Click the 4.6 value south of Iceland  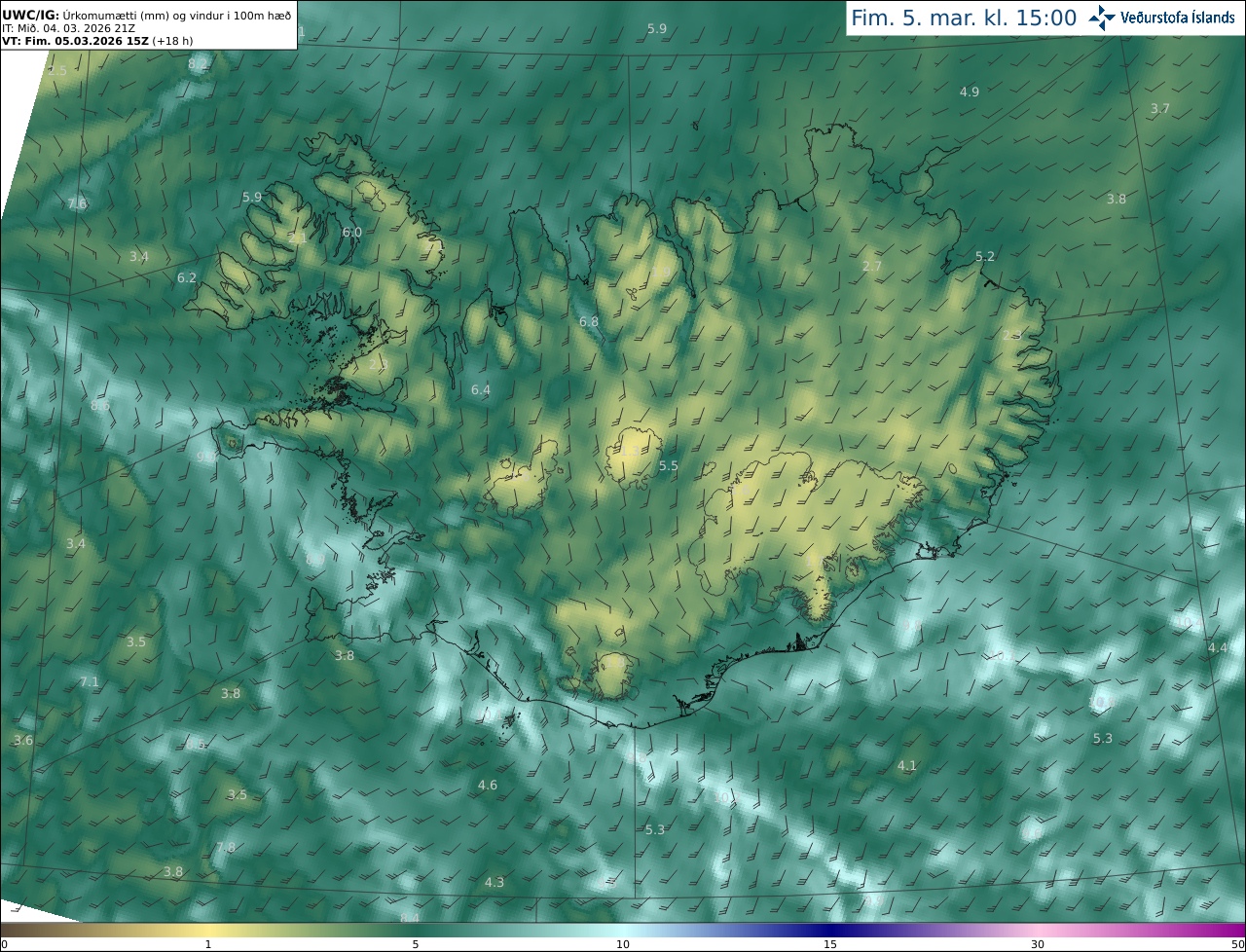[x=488, y=785]
